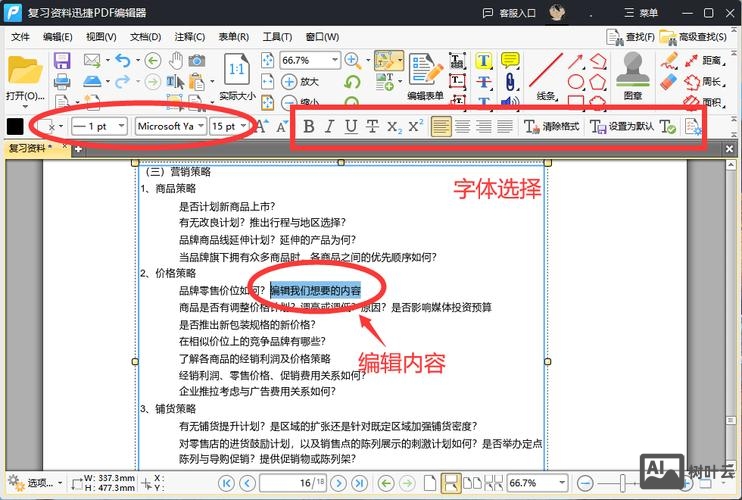This screenshot has height=500, width=742.
Task: Select the oval shape tool
Action: coord(575,82)
